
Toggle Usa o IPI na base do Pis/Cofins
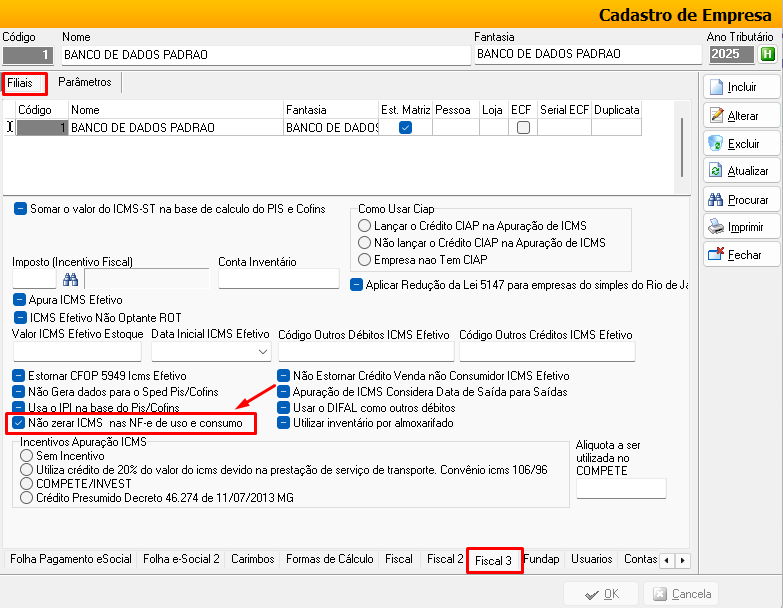[x=18, y=407]
